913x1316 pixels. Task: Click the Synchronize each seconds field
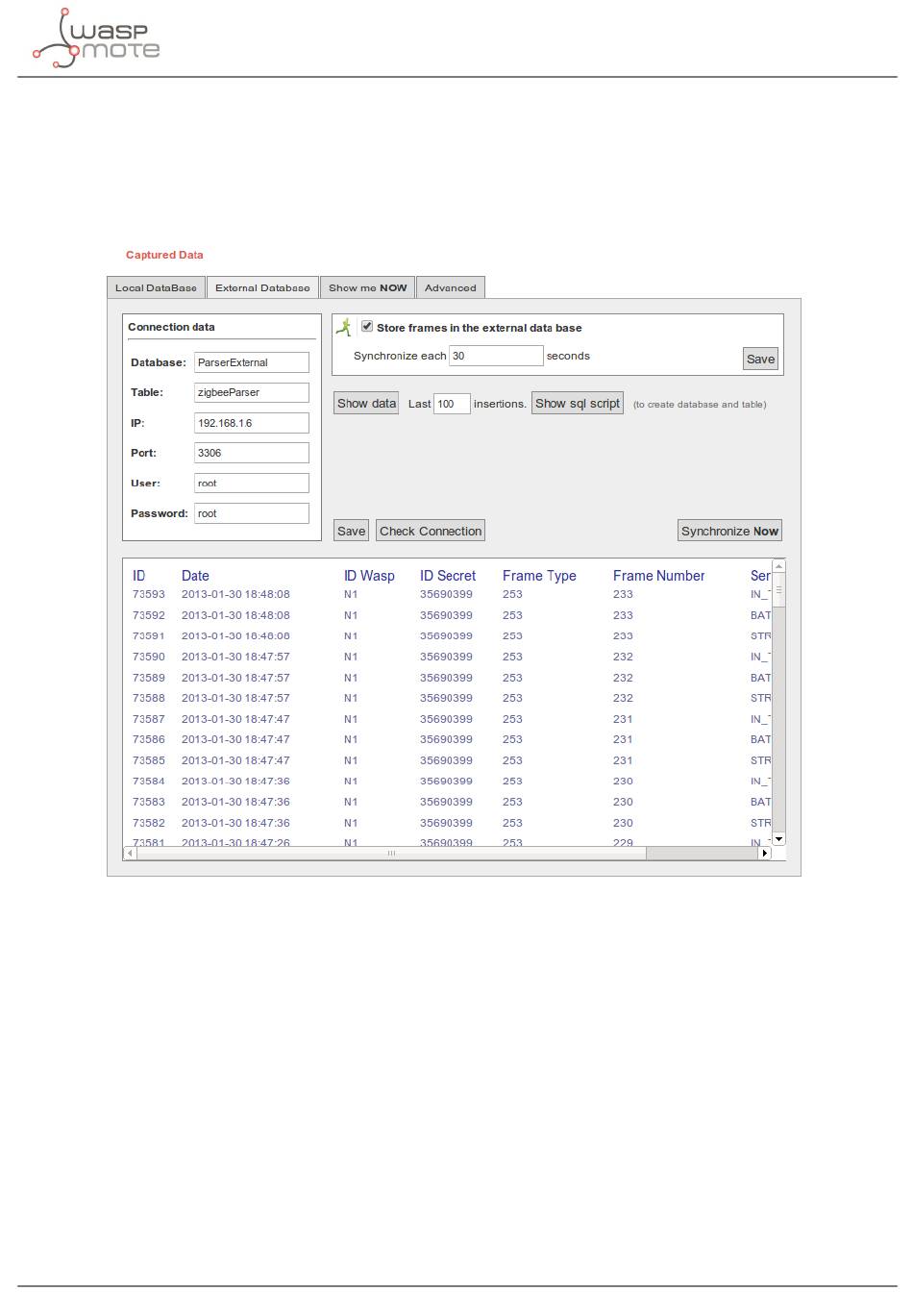click(496, 356)
